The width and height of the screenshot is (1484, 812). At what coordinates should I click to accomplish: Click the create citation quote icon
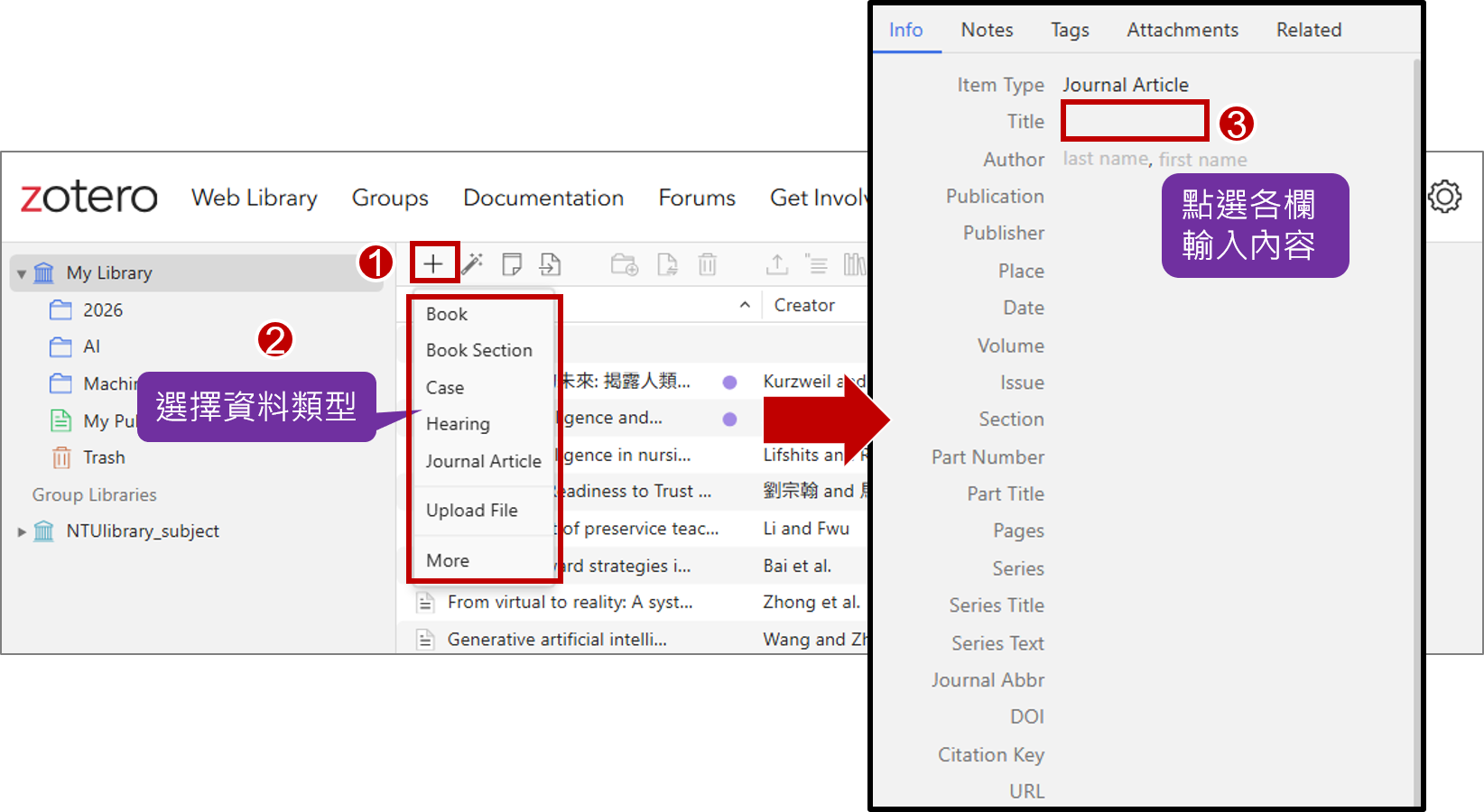[816, 264]
